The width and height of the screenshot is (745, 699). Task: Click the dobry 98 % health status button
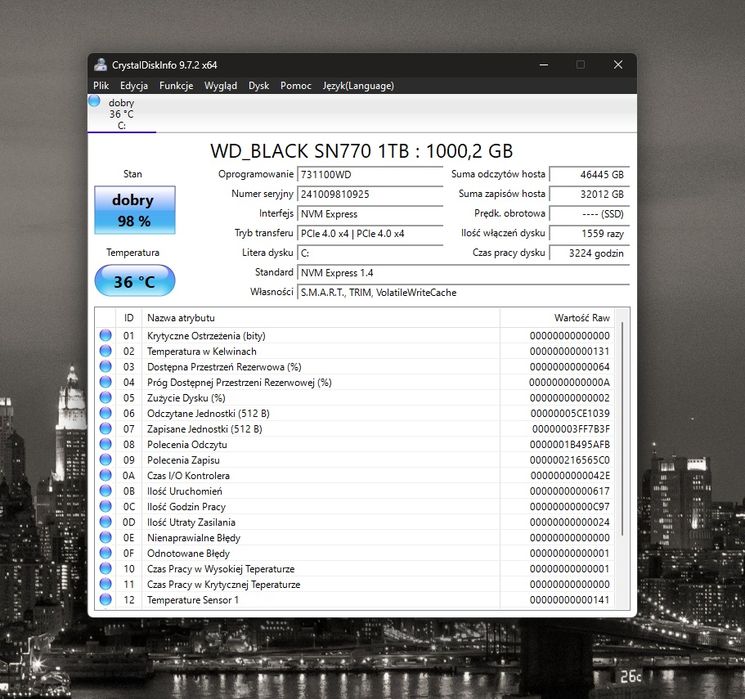(x=135, y=210)
